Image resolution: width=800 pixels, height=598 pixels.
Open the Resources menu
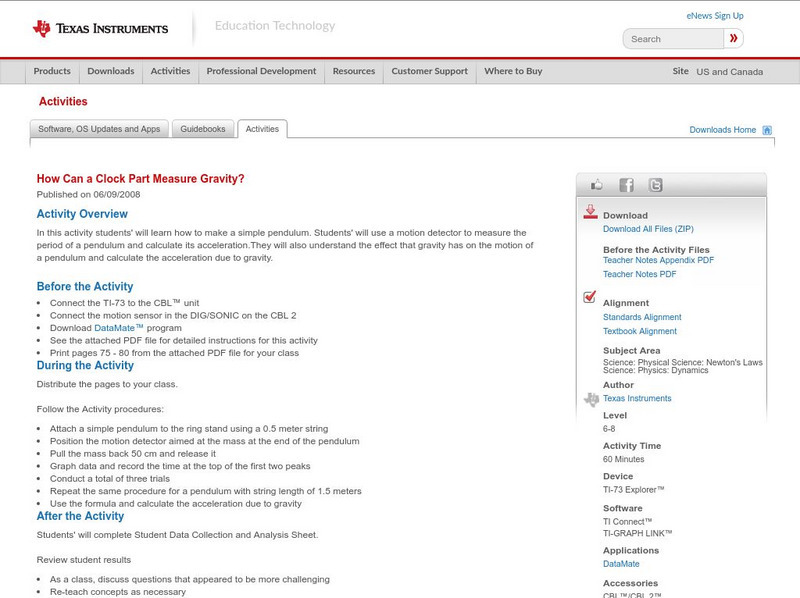[x=354, y=71]
